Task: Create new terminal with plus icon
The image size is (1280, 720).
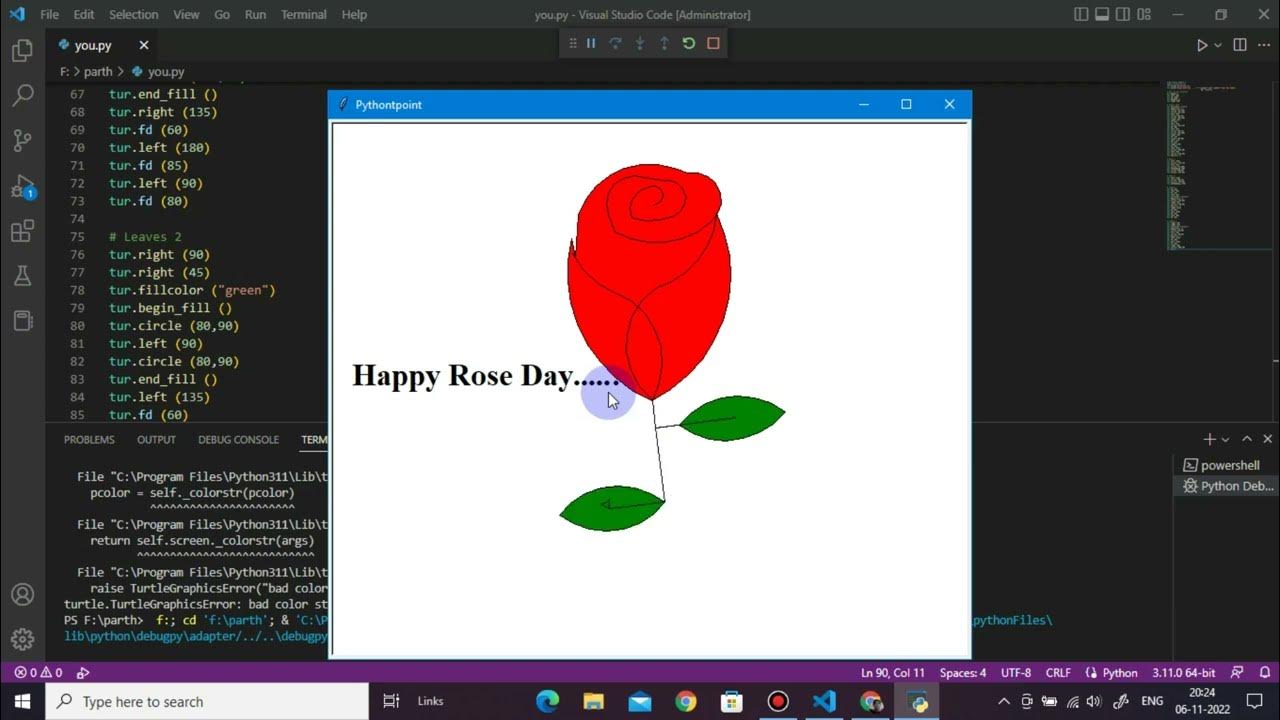Action: pos(1209,439)
